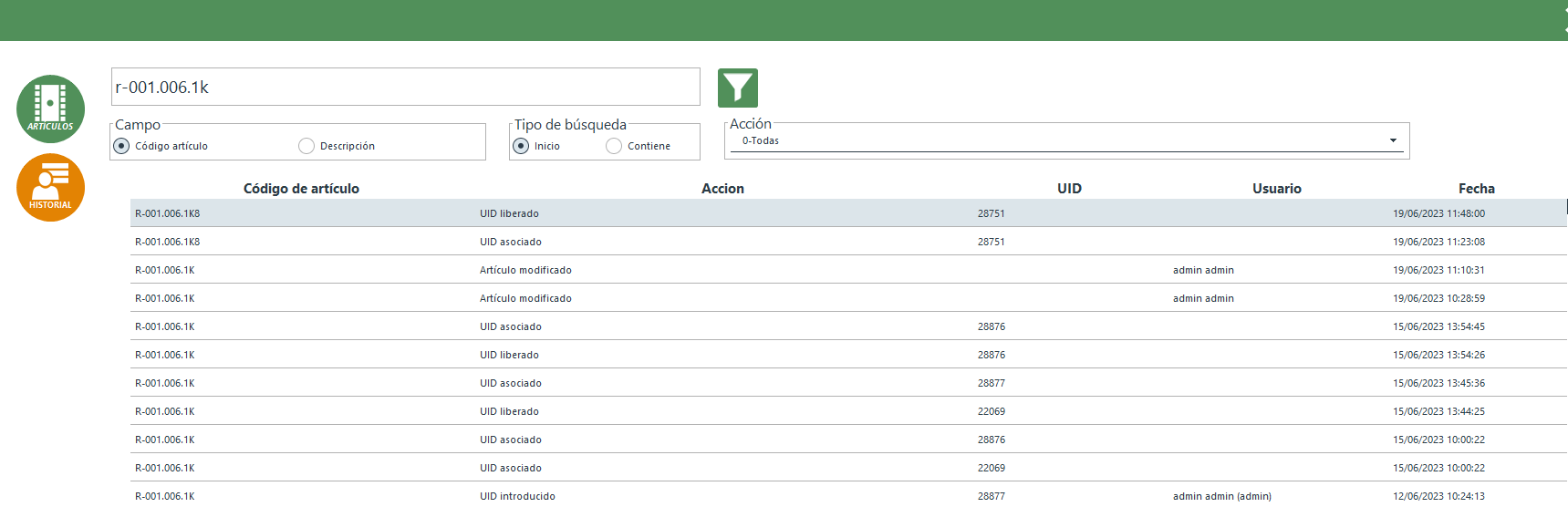Screen dimensions: 1568x507
Task: Choose the Inicio search type
Action: pyautogui.click(x=521, y=146)
